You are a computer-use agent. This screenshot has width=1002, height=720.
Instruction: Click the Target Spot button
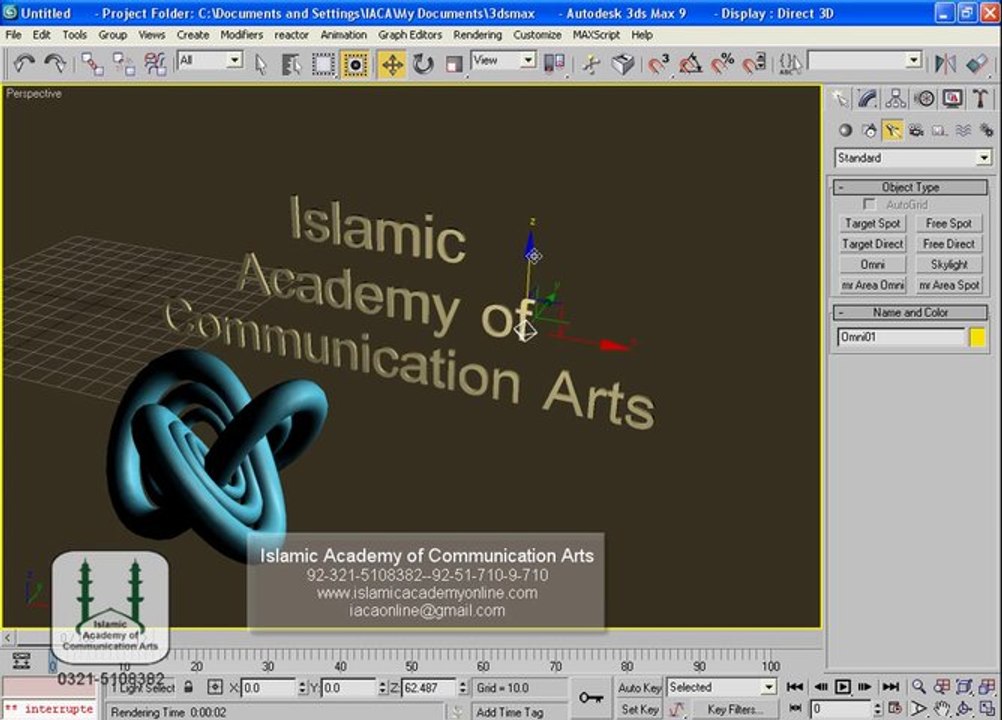coord(872,224)
